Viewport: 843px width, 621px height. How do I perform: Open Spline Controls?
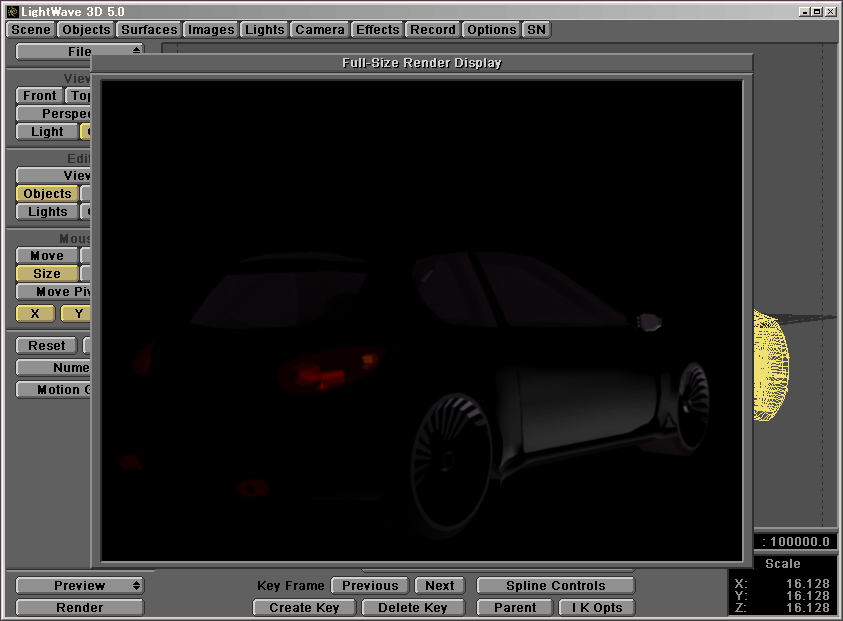555,586
